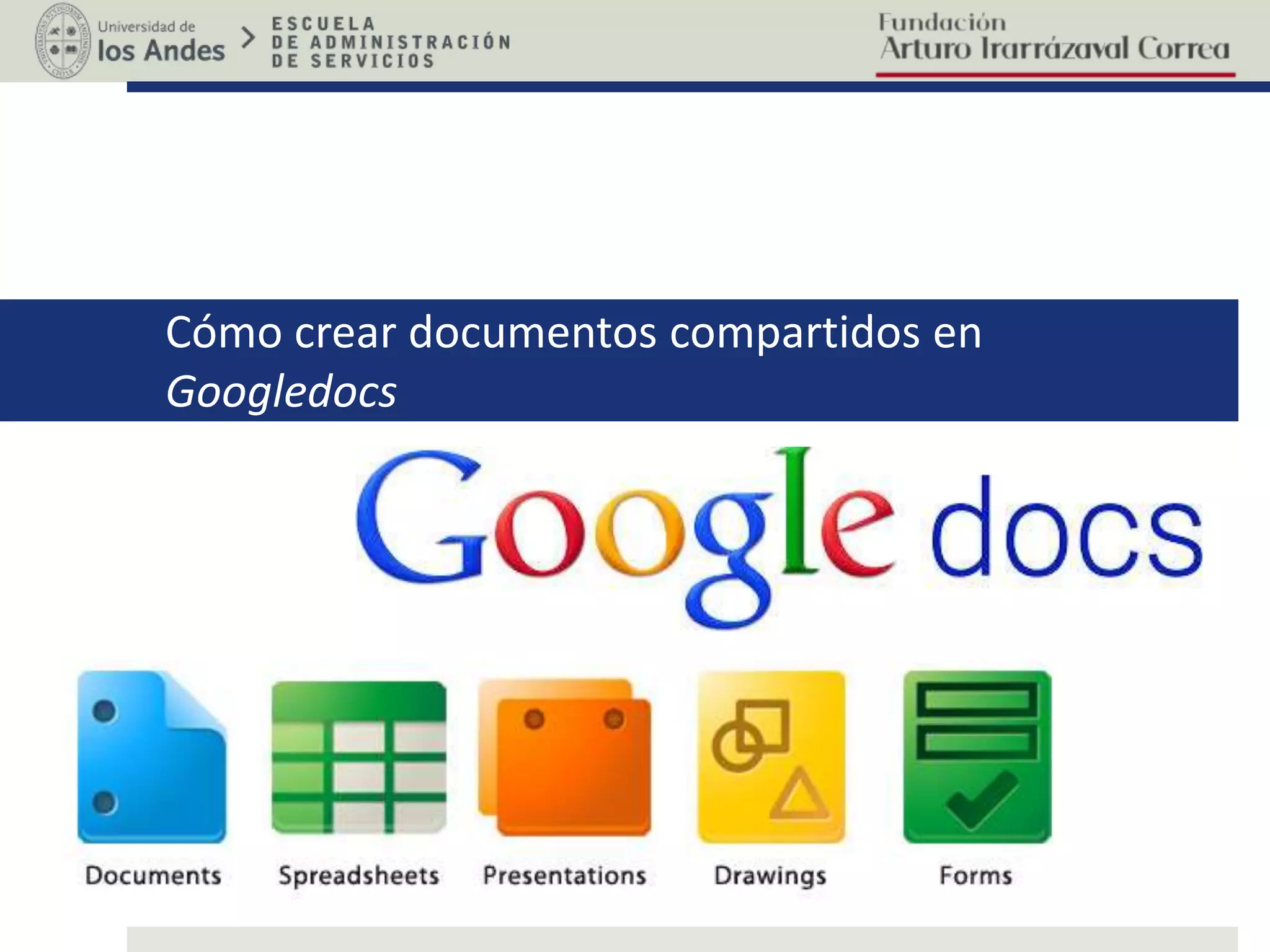Click the gray footer bar at bottom
The image size is (1270, 952).
682,939
